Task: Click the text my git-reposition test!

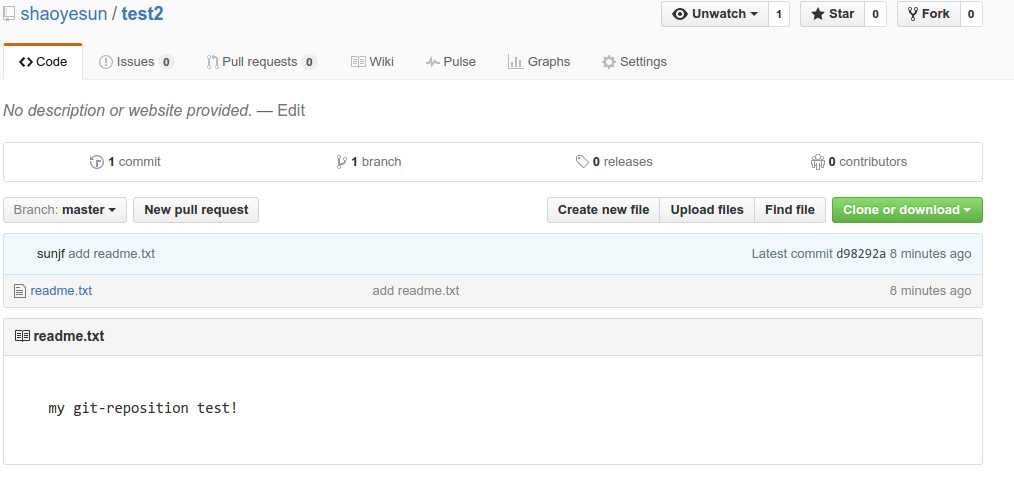Action: pyautogui.click(x=143, y=409)
